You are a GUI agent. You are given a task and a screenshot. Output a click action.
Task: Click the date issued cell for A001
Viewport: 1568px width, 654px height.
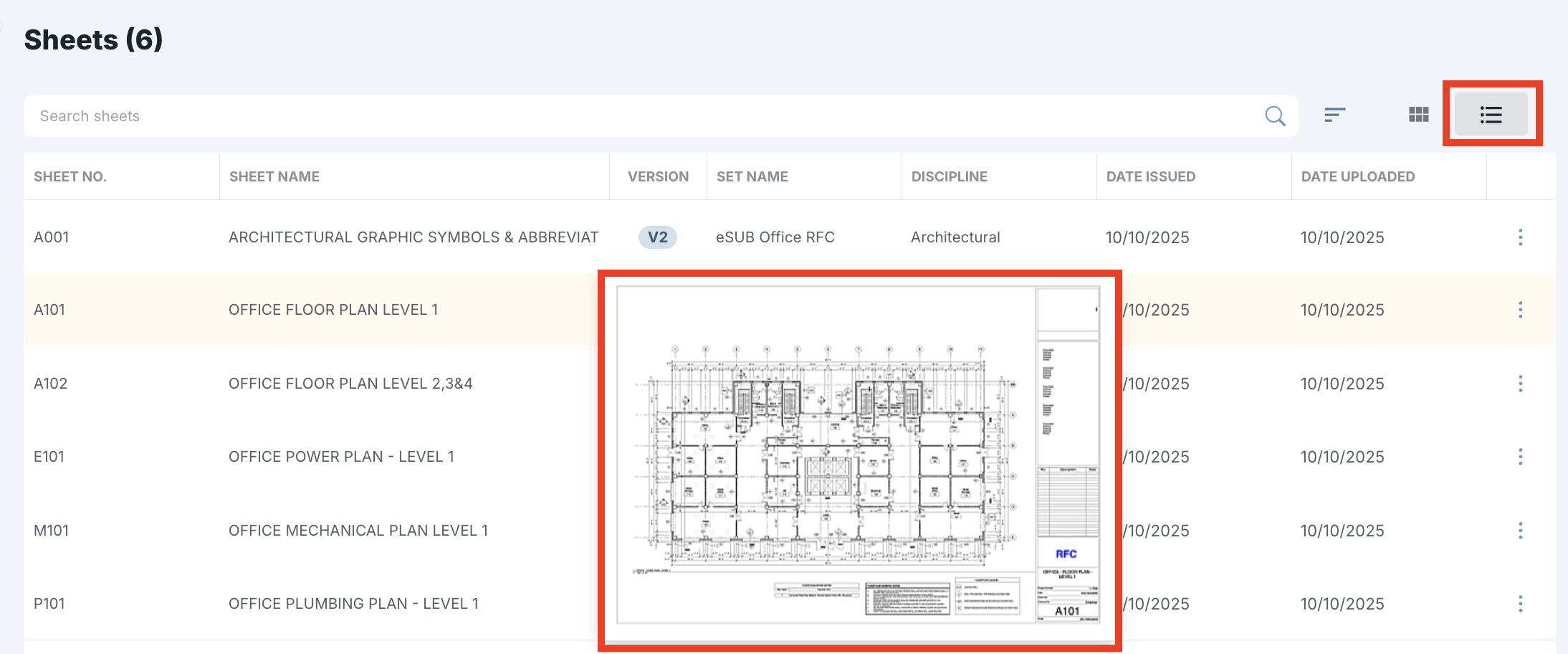(x=1147, y=237)
